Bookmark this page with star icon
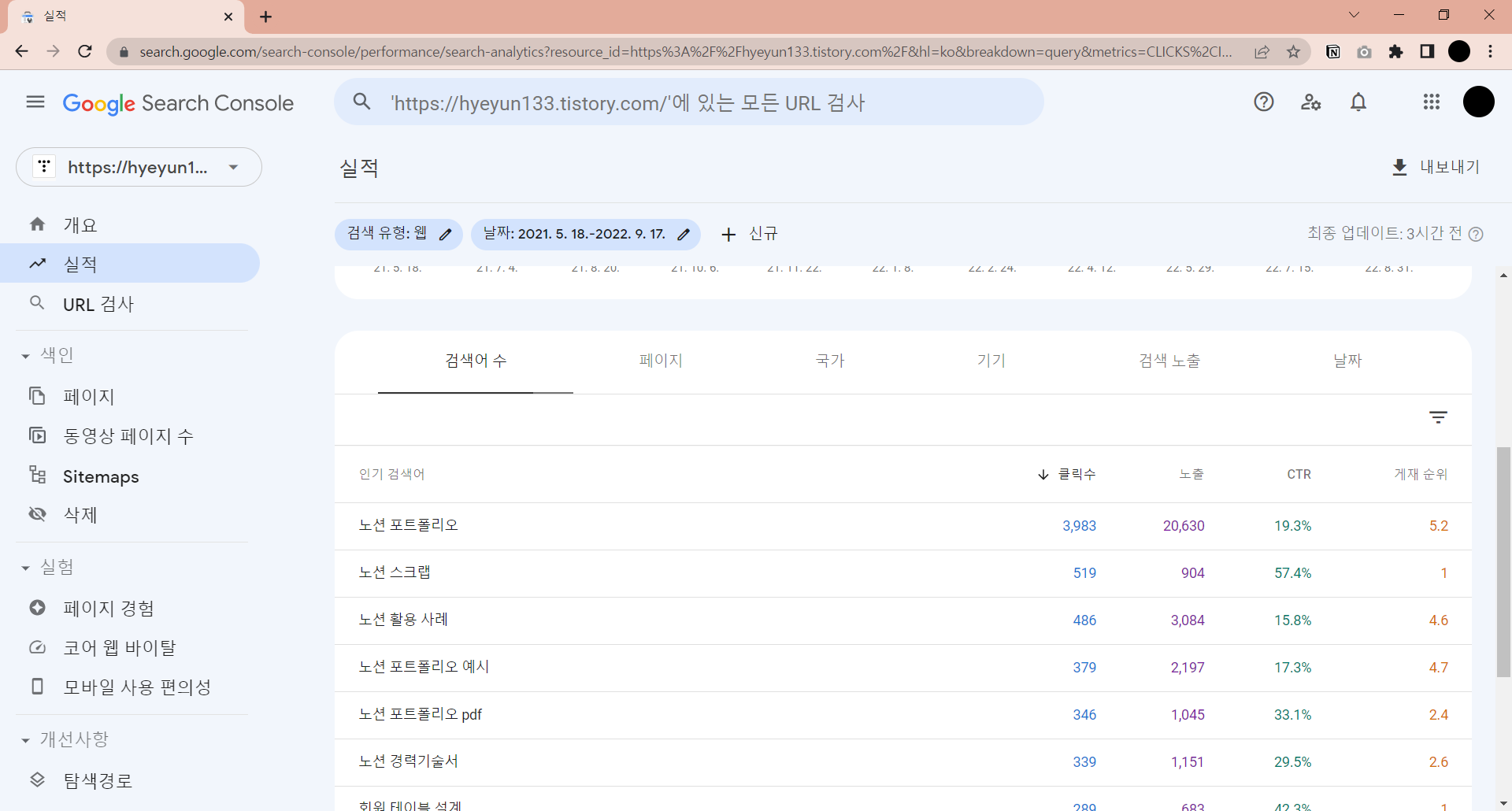This screenshot has width=1512, height=811. tap(1293, 51)
